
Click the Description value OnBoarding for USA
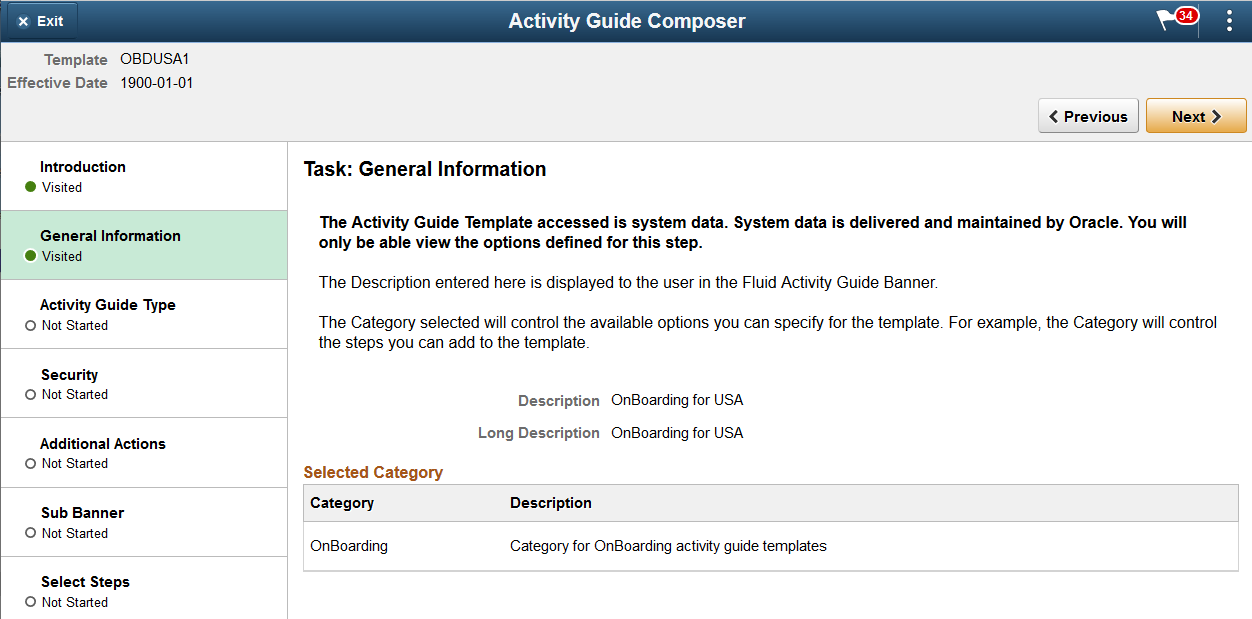[677, 400]
